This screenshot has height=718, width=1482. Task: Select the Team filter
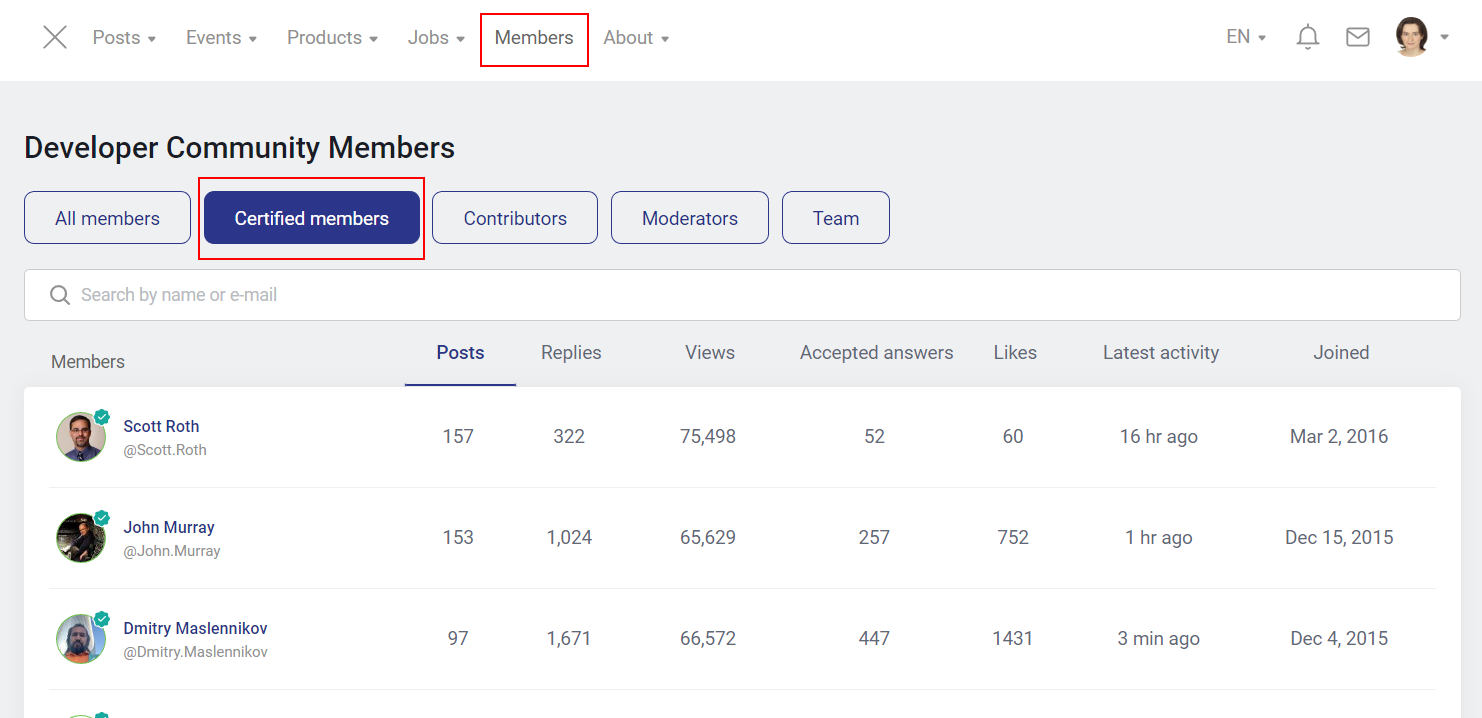(x=836, y=218)
